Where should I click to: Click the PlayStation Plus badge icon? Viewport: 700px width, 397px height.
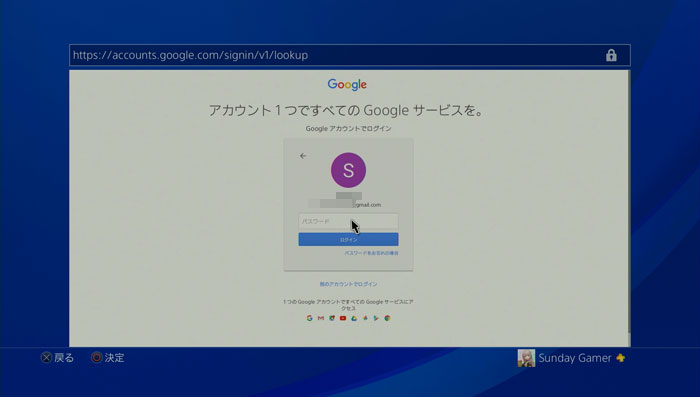coord(621,358)
